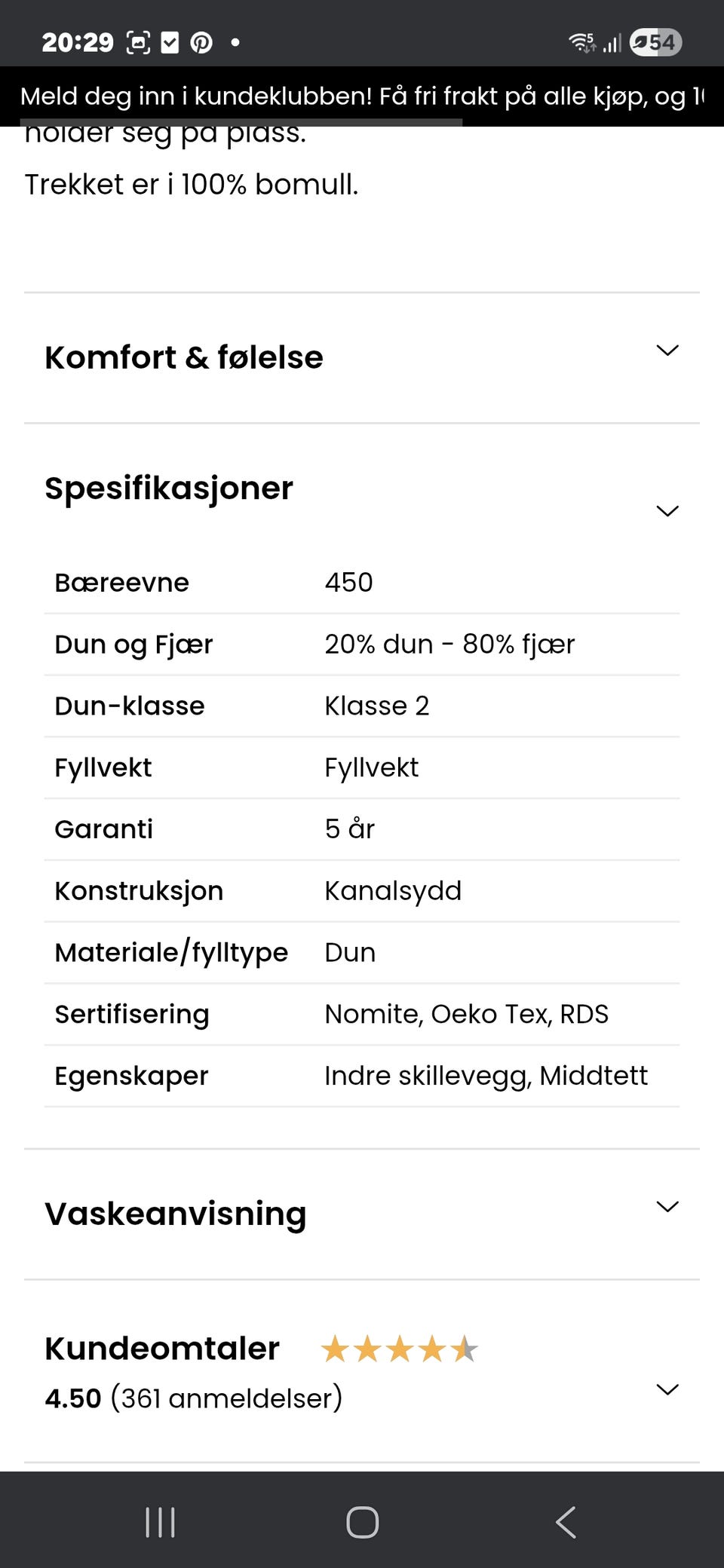Tap the five-star rating display
Viewport: 724px width, 1568px height.
[399, 1349]
